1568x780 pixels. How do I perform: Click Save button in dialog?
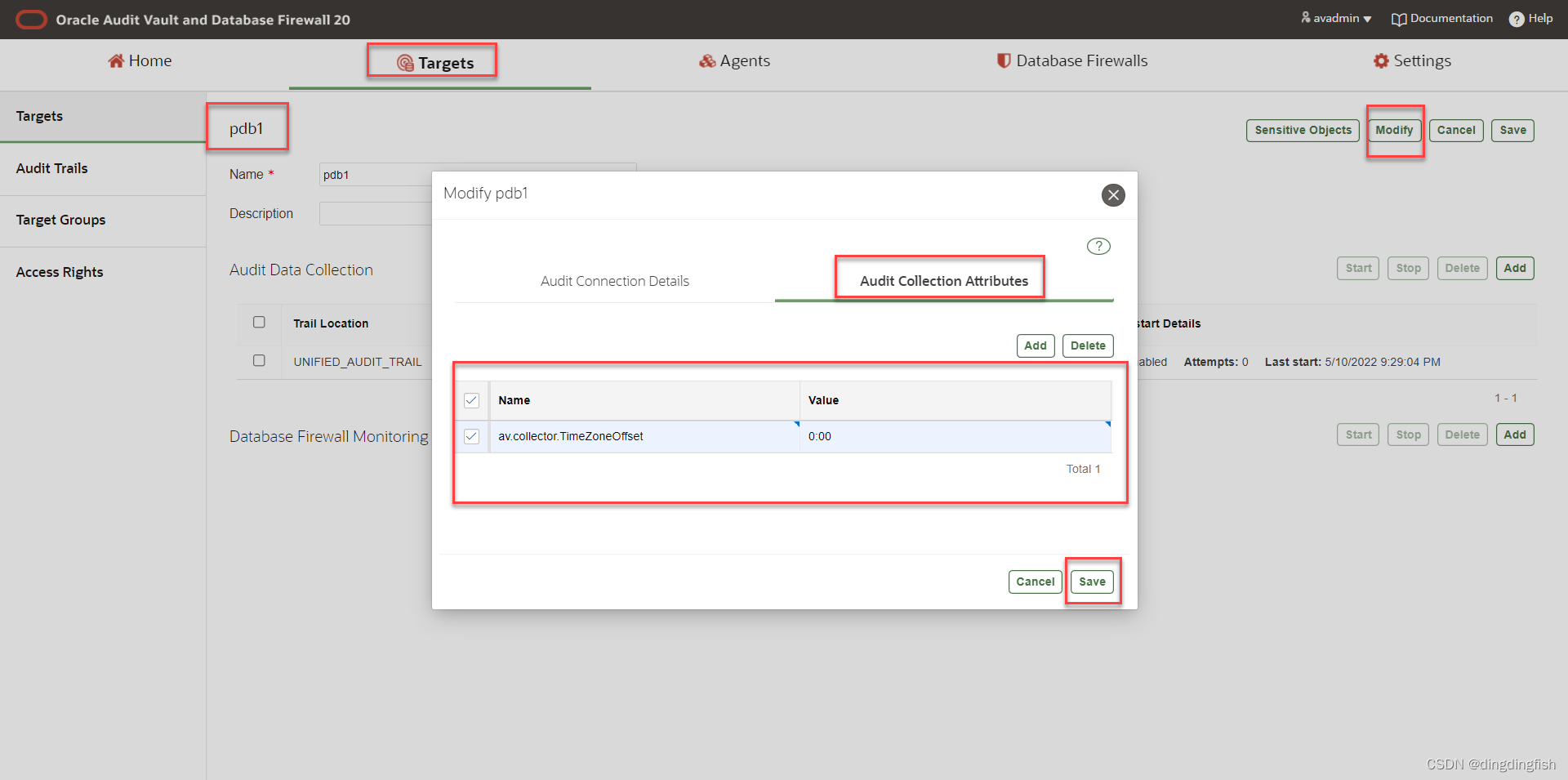[x=1092, y=582]
